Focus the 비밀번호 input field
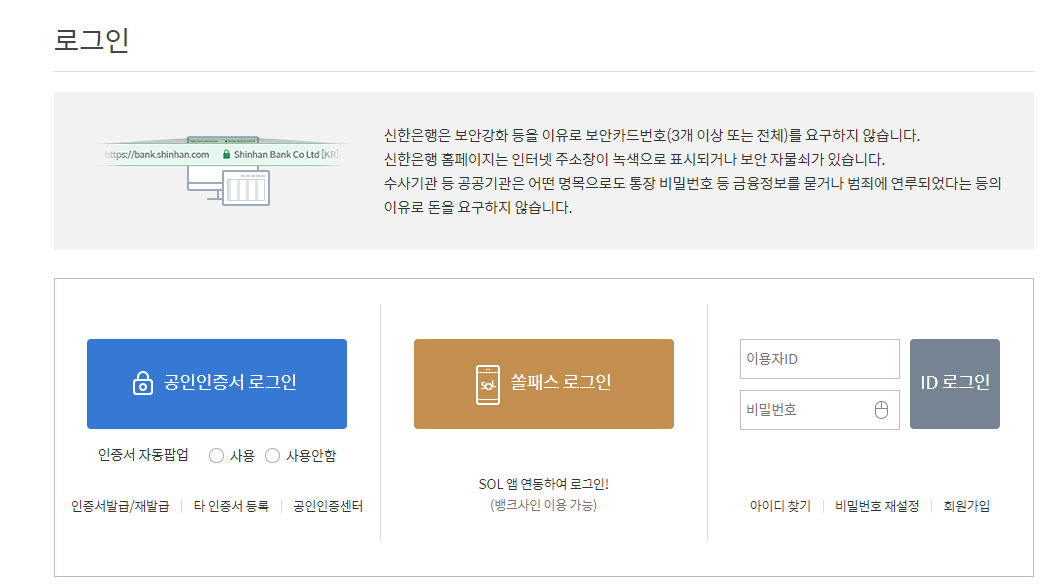This screenshot has width=1051, height=585. click(x=819, y=409)
